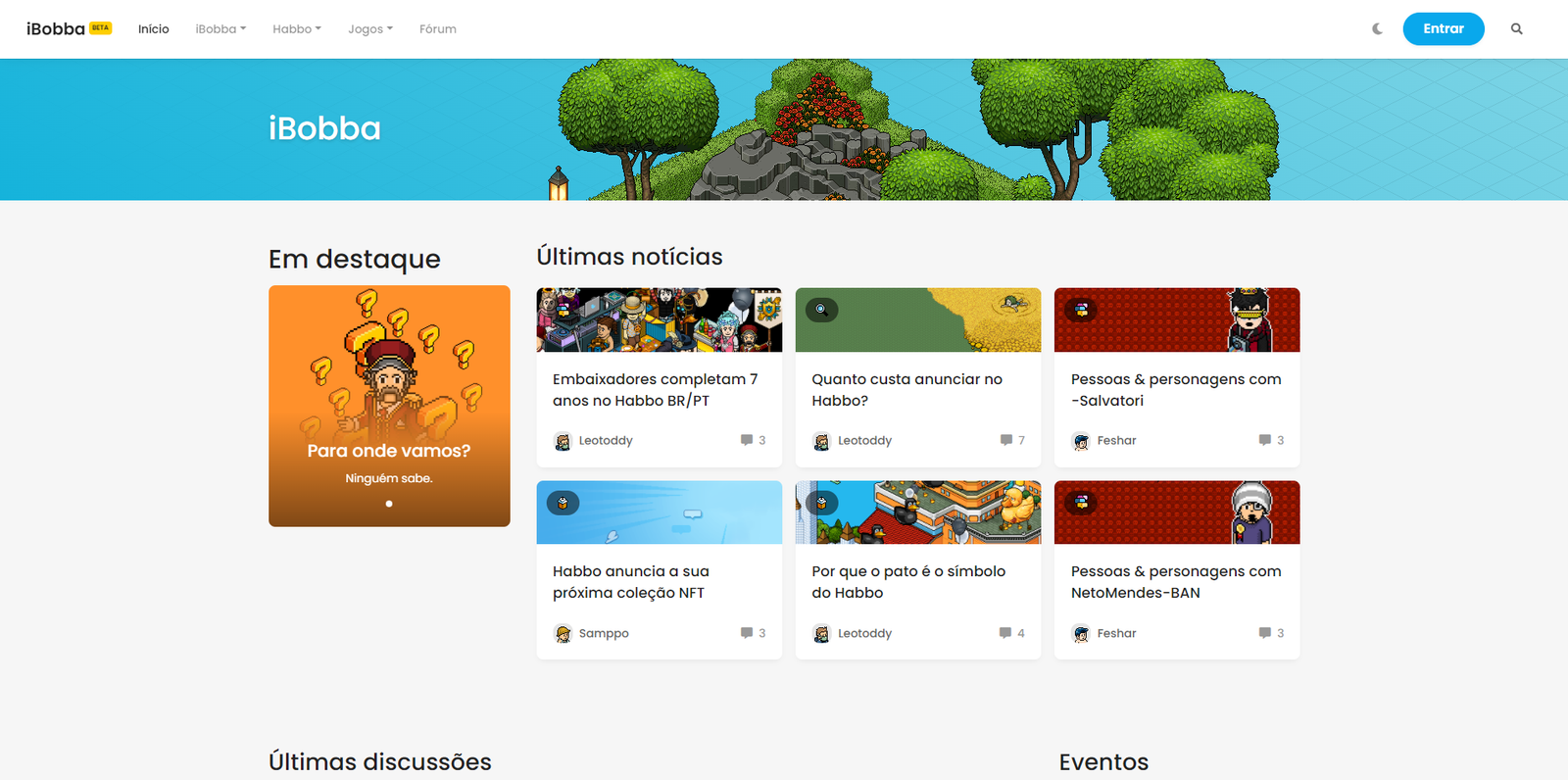Viewport: 1568px width, 780px height.
Task: Click comments icon on NFT coleção card
Action: coord(747,633)
